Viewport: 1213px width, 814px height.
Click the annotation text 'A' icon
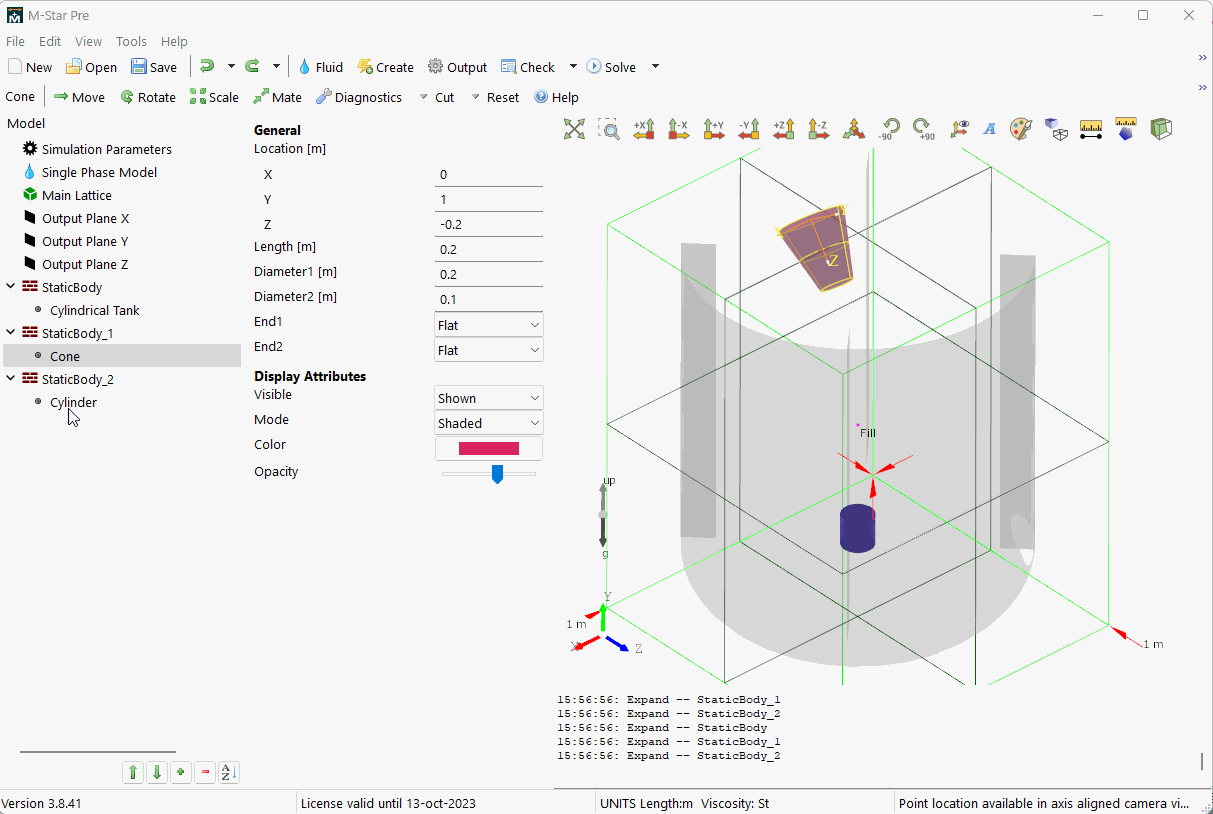tap(990, 128)
